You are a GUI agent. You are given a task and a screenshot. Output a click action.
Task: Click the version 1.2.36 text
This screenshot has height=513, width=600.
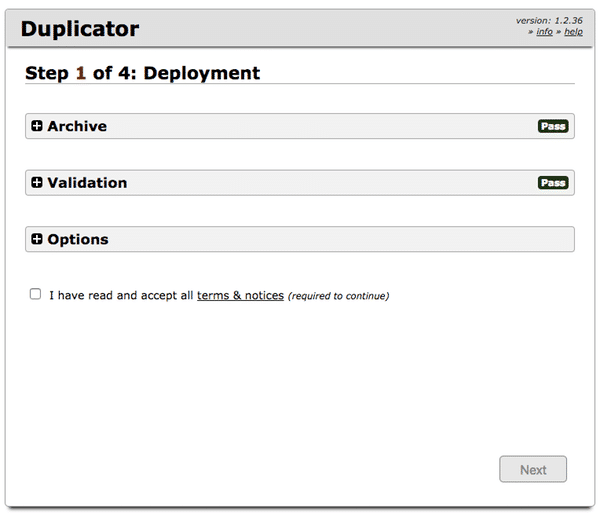pyautogui.click(x=549, y=20)
